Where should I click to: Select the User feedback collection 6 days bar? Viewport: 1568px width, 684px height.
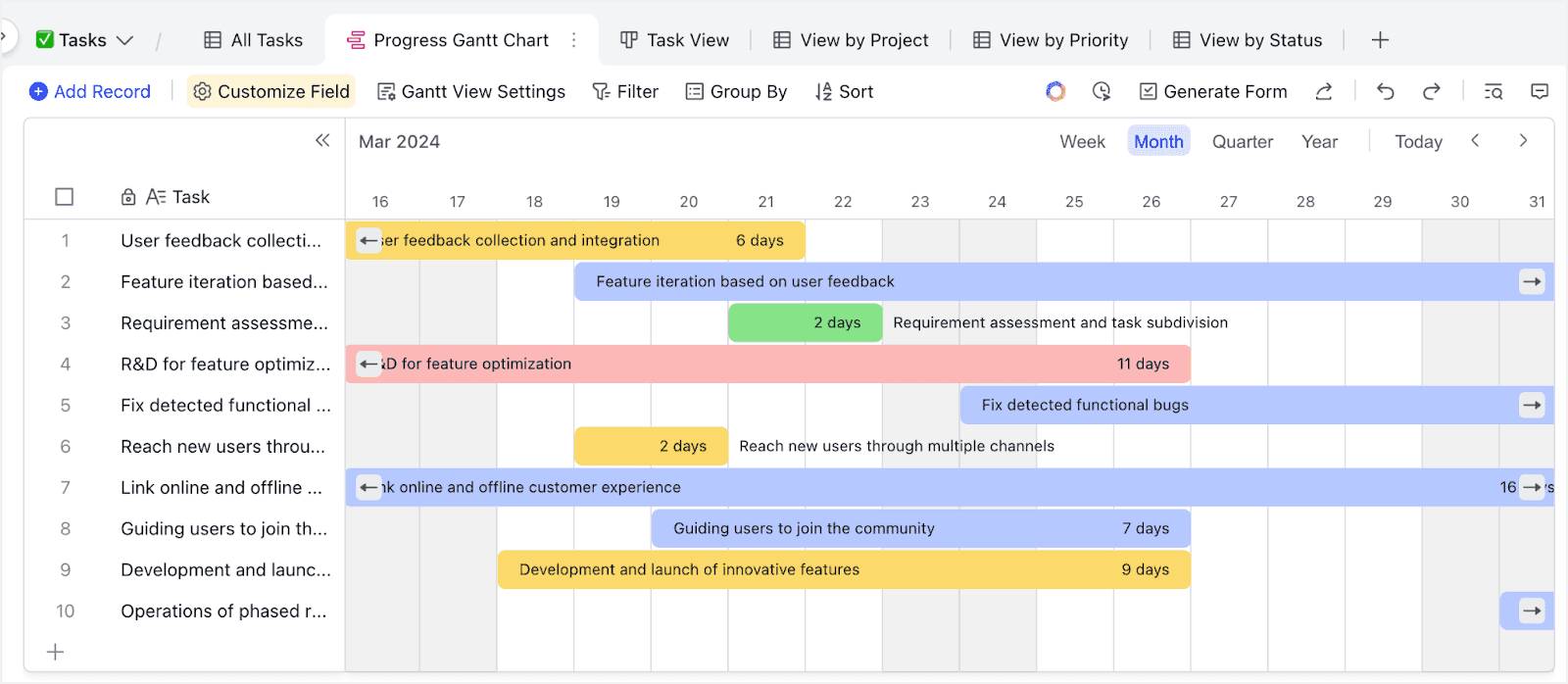coord(575,240)
